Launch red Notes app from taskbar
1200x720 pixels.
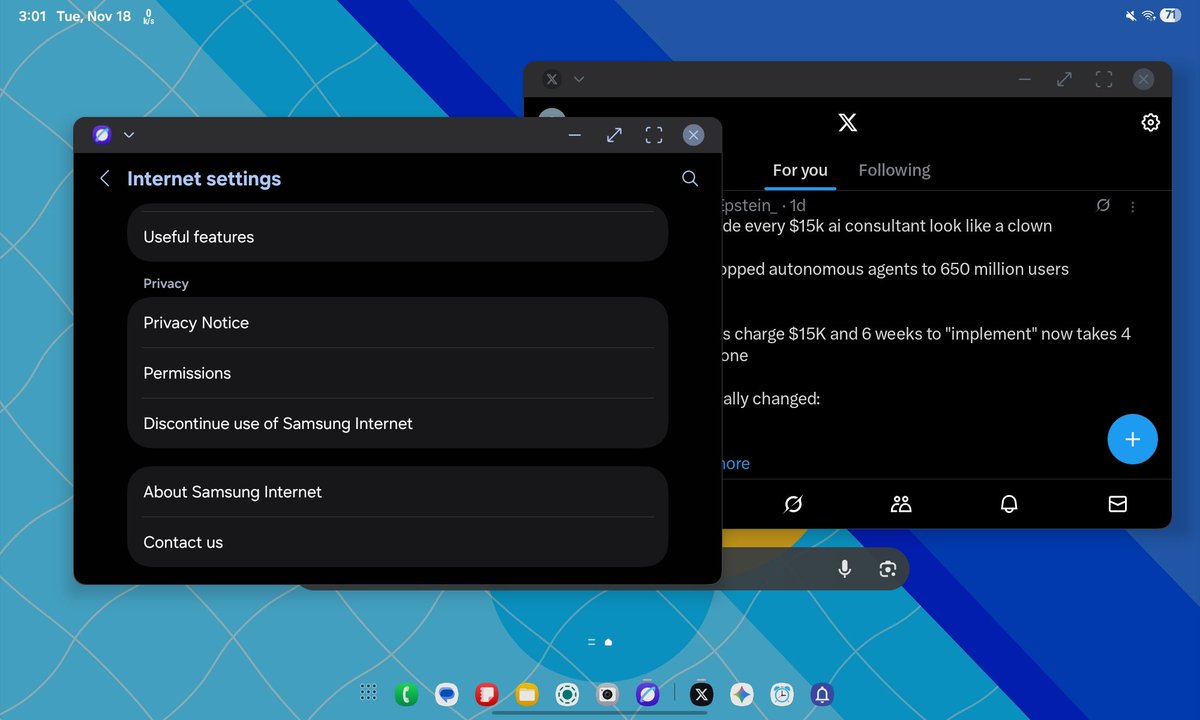tap(487, 694)
